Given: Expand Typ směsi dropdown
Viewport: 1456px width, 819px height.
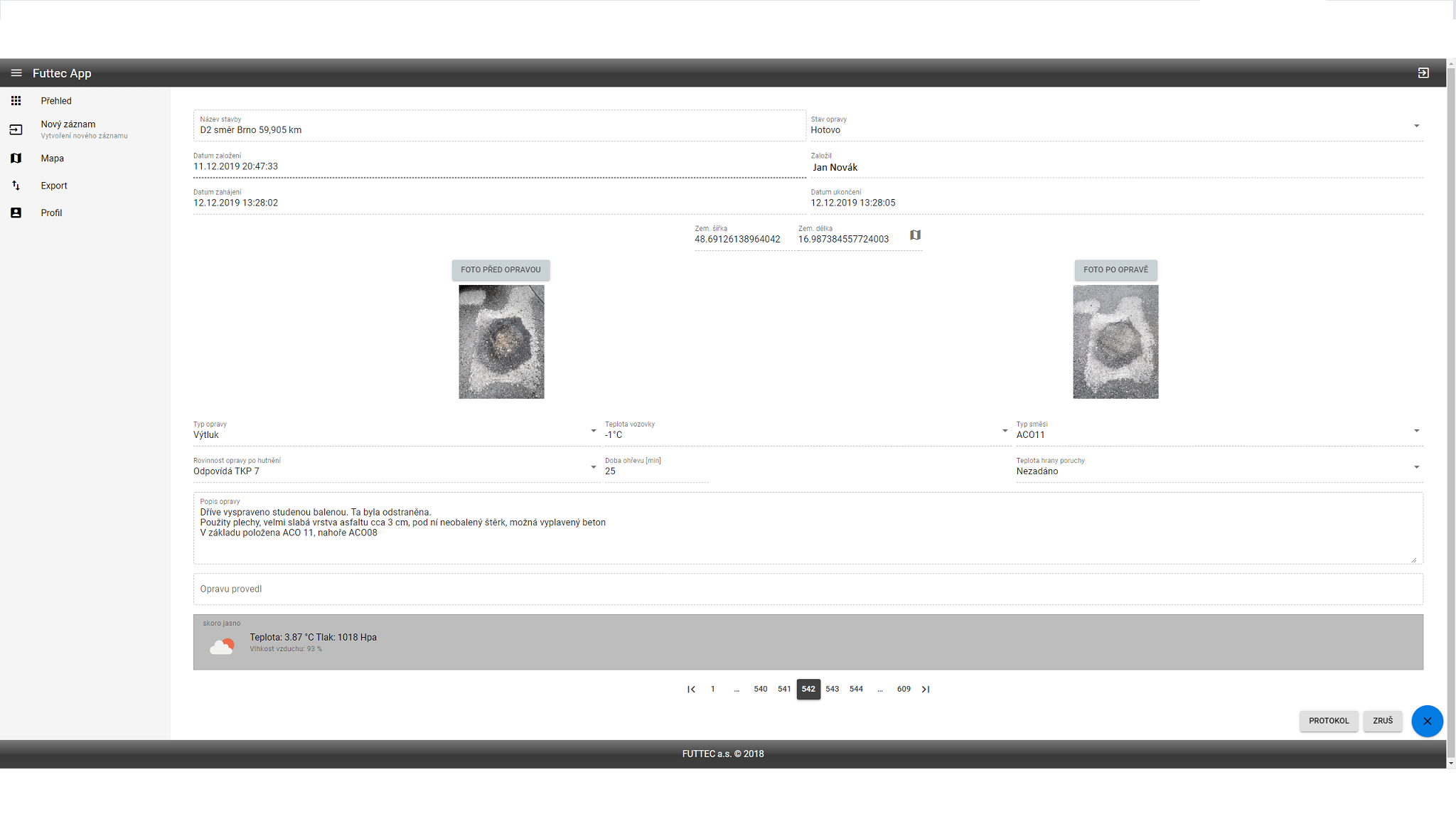Looking at the screenshot, I should [1219, 431].
